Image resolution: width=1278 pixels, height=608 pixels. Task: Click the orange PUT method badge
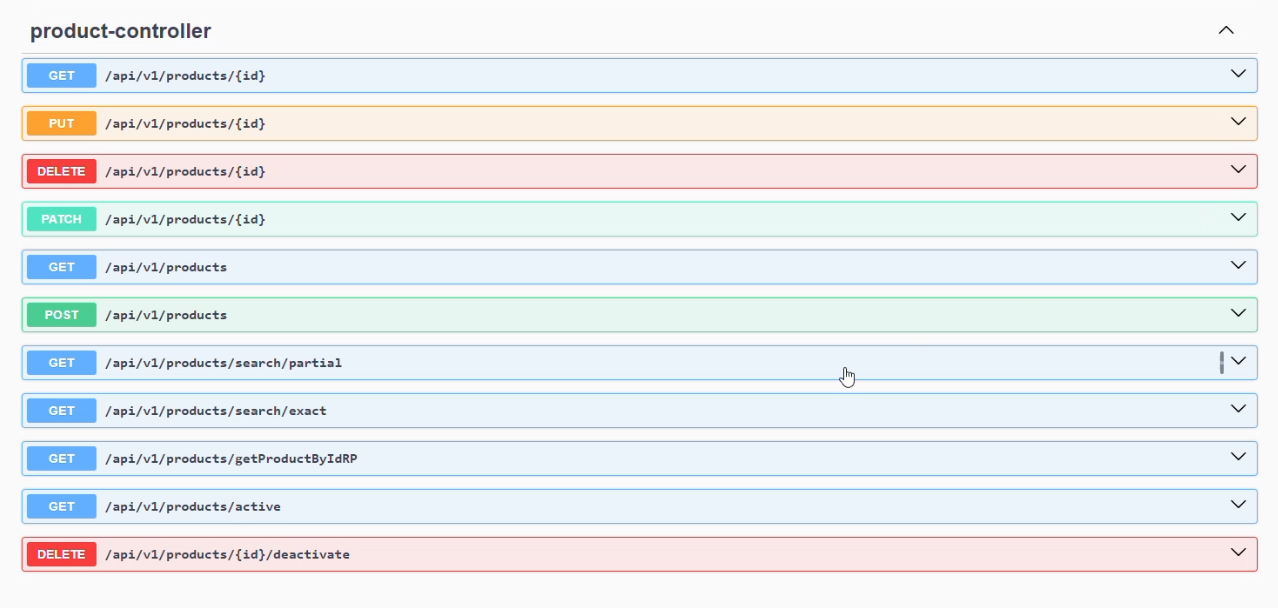[61, 124]
